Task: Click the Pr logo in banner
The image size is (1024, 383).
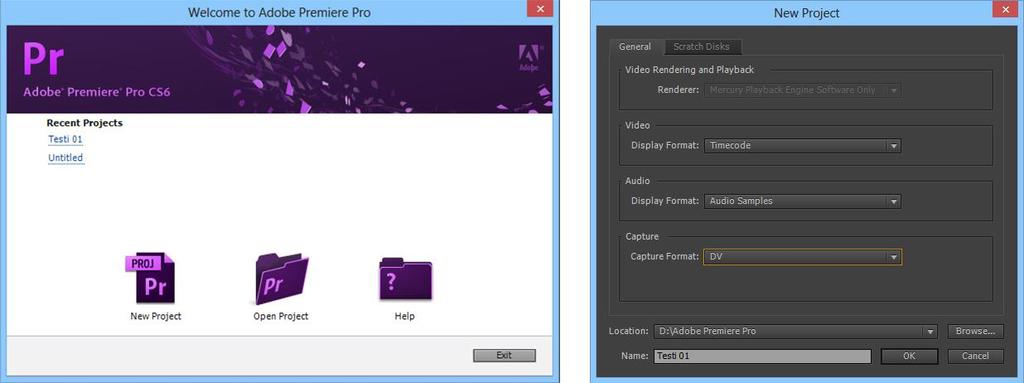Action: (x=44, y=59)
